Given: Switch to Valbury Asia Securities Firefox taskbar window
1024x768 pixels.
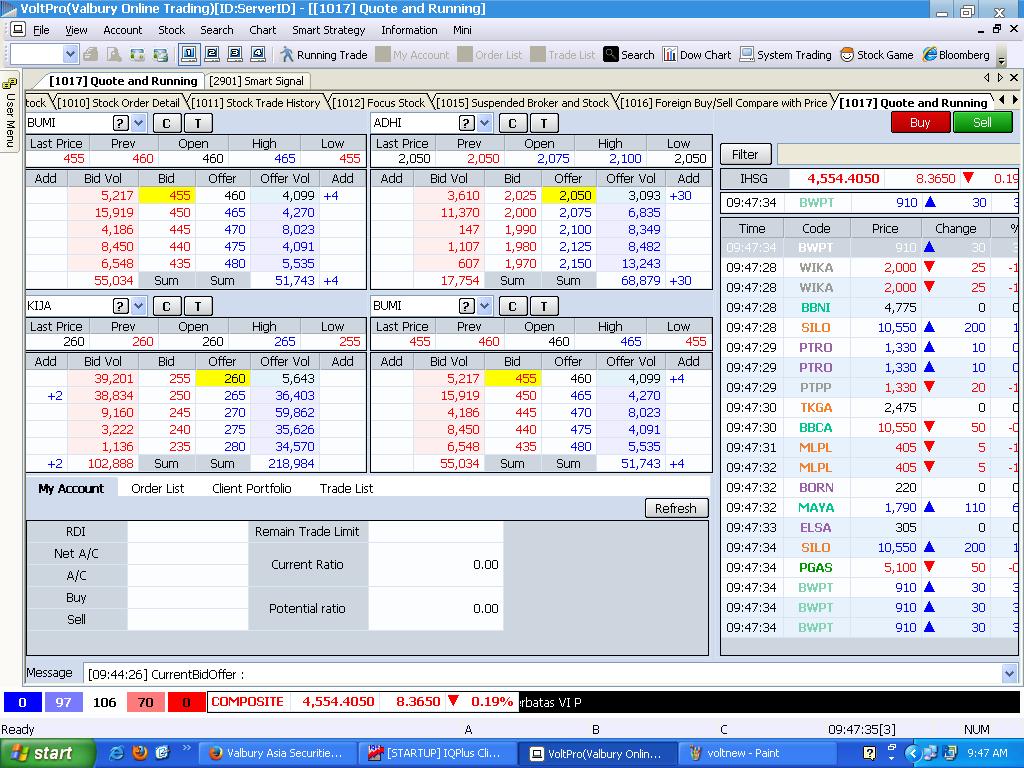Looking at the screenshot, I should [278, 753].
